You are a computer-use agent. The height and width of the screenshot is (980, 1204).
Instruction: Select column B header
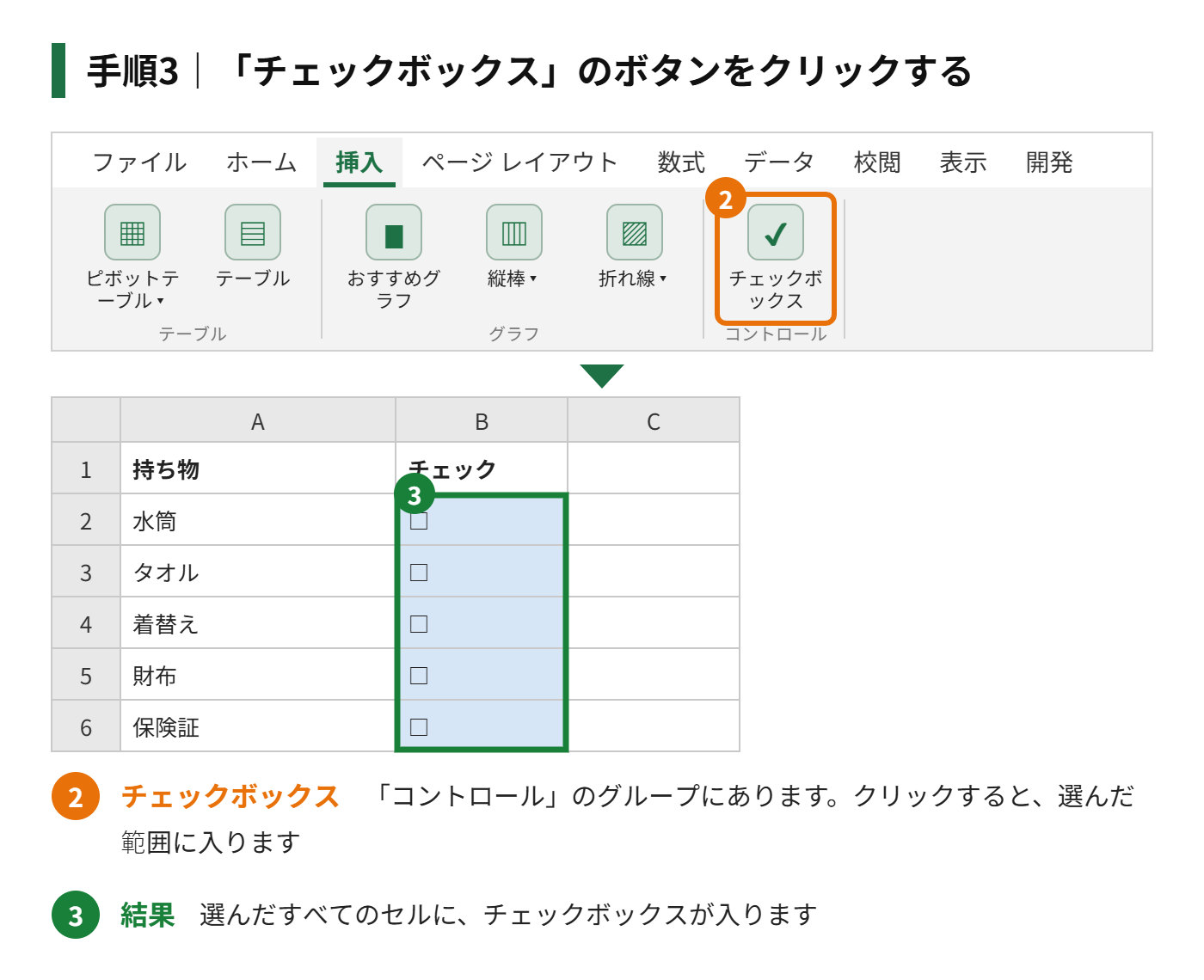pos(482,420)
